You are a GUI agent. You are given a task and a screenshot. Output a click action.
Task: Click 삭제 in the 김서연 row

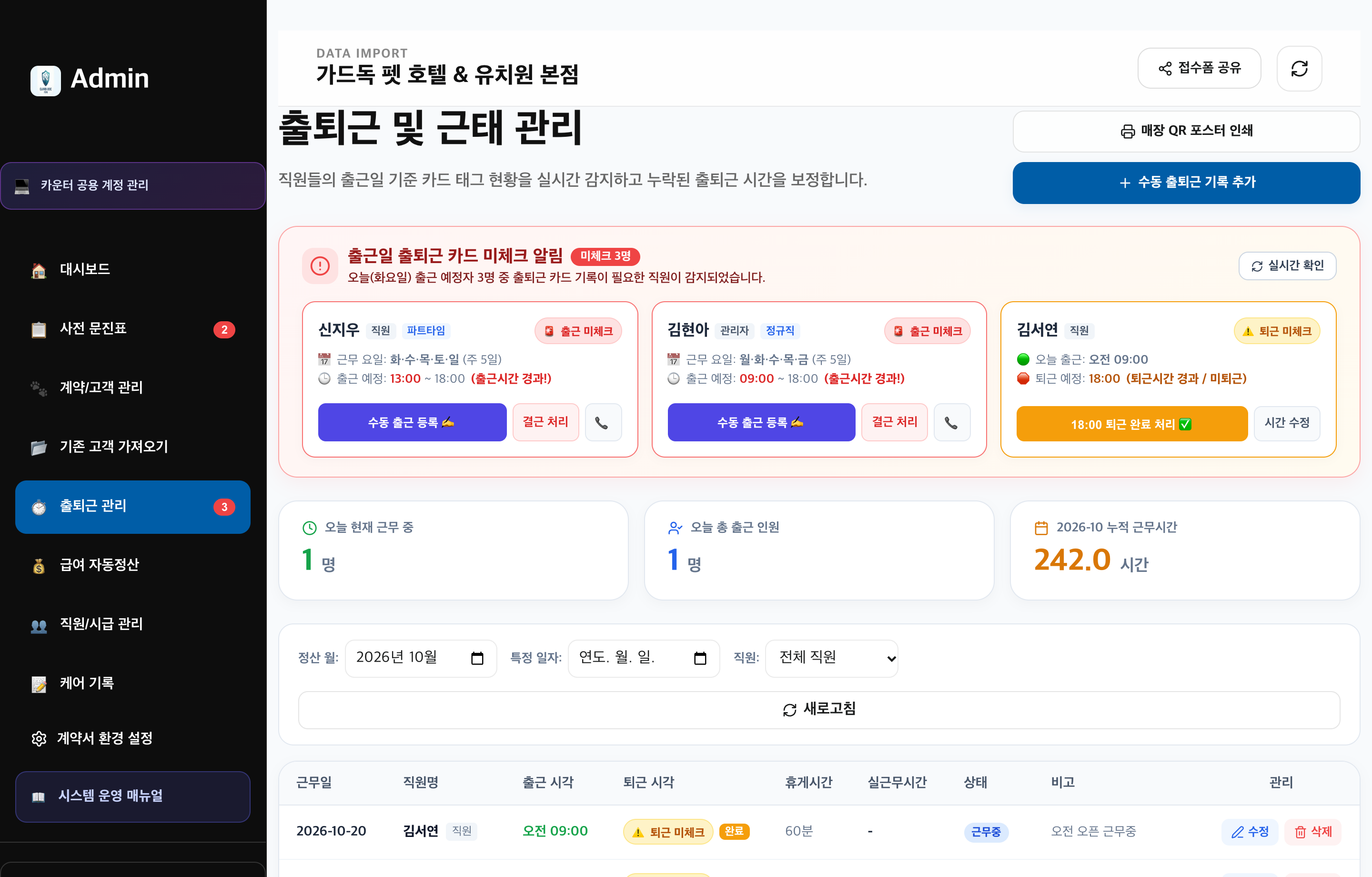coord(1313,832)
